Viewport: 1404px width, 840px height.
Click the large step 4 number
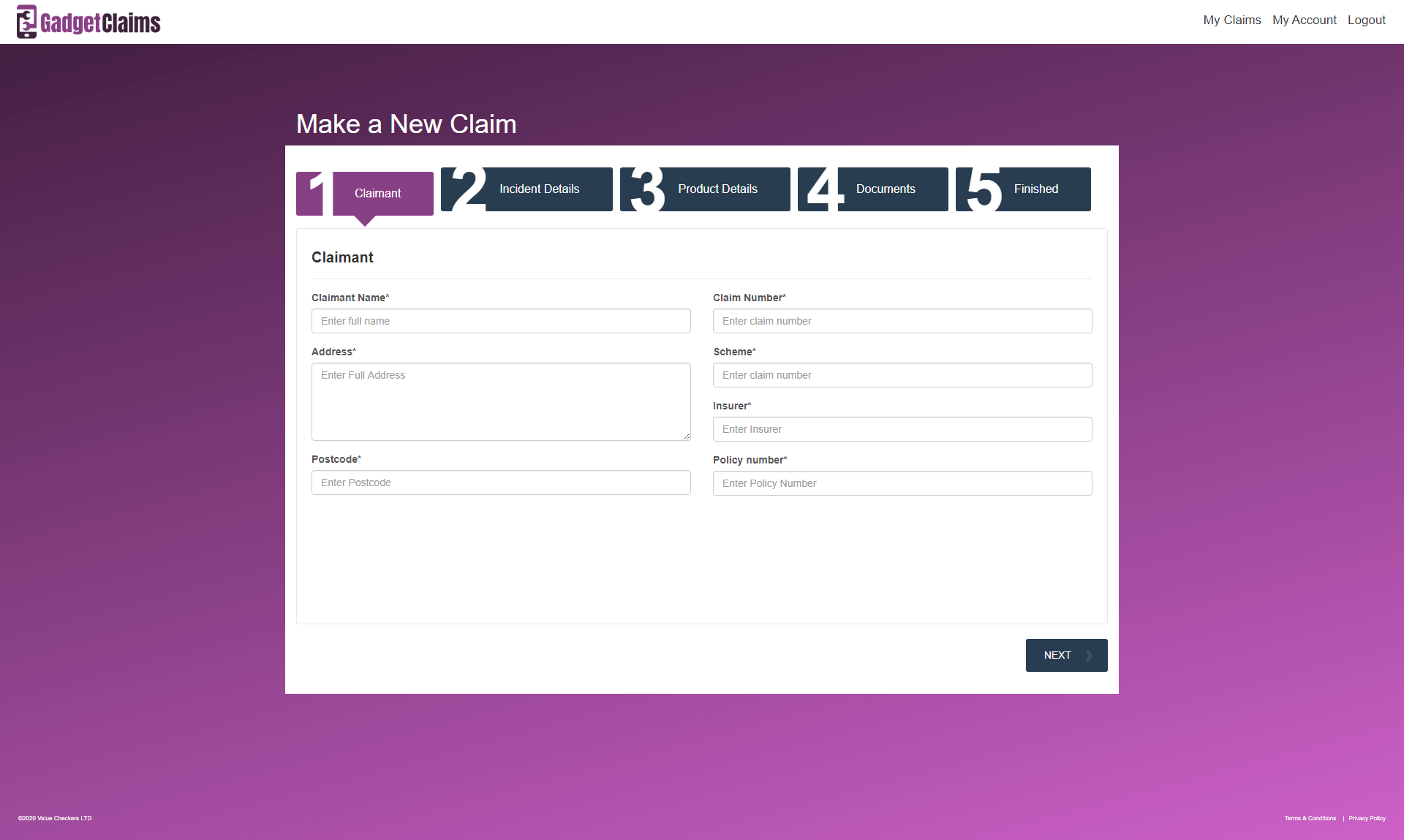[x=824, y=189]
